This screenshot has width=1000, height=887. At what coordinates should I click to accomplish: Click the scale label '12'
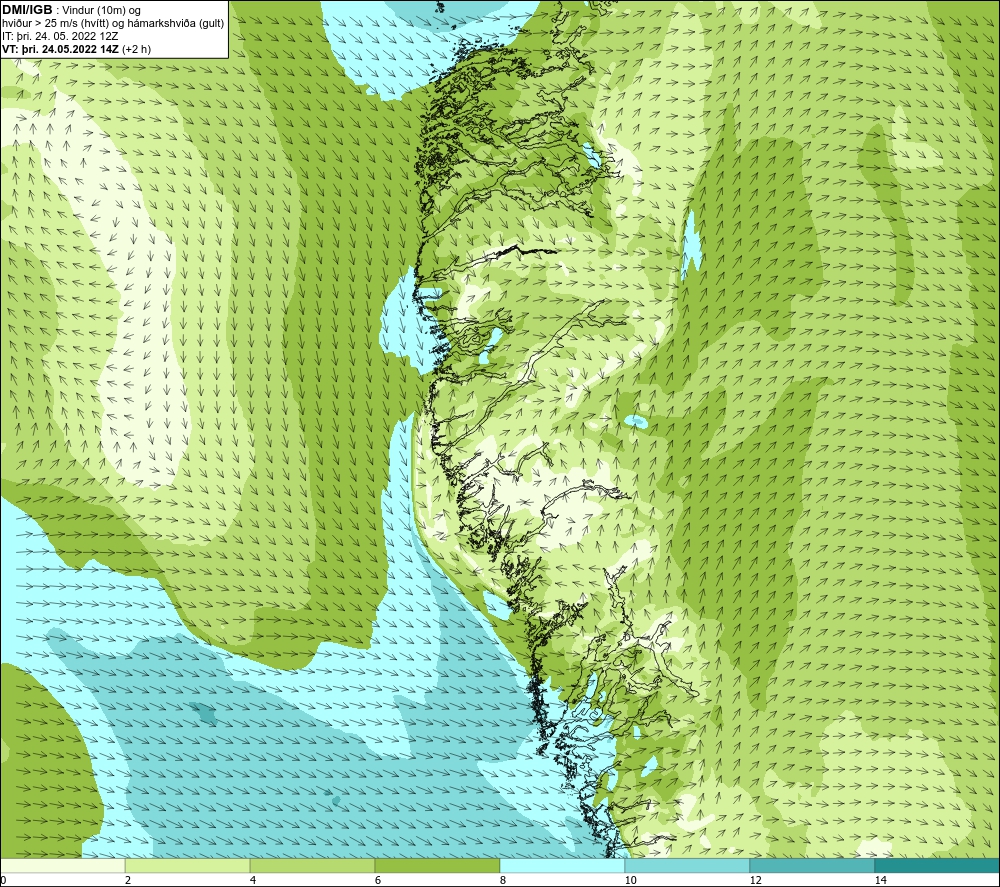coord(755,880)
